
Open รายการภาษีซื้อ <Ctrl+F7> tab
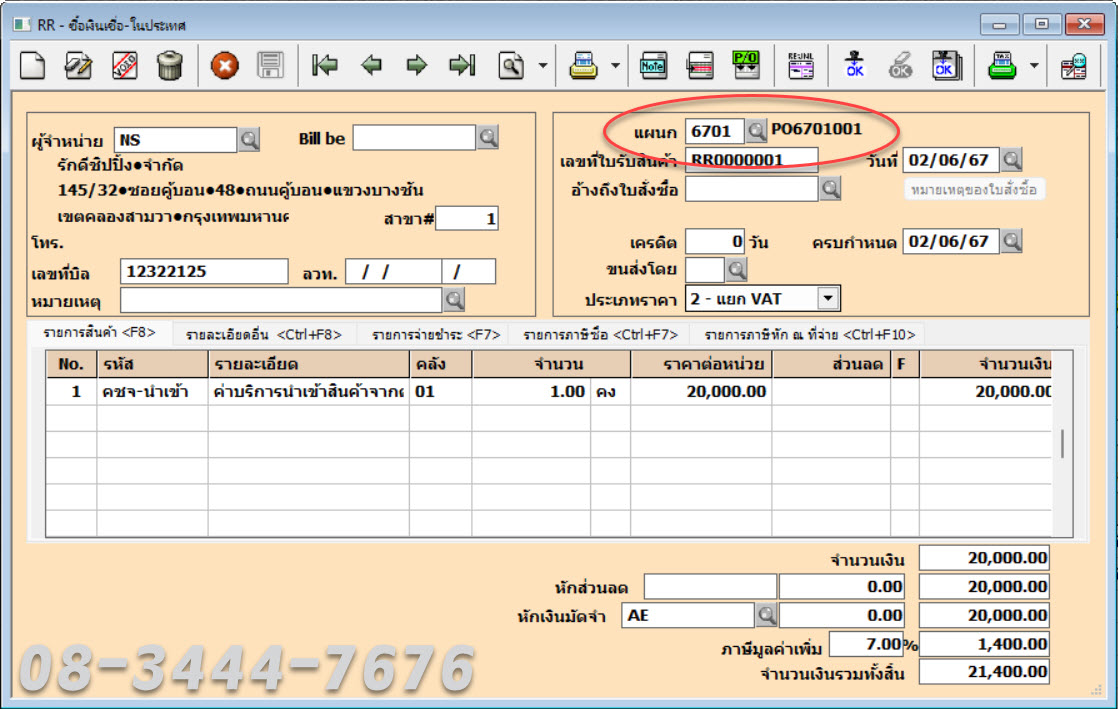click(x=600, y=335)
